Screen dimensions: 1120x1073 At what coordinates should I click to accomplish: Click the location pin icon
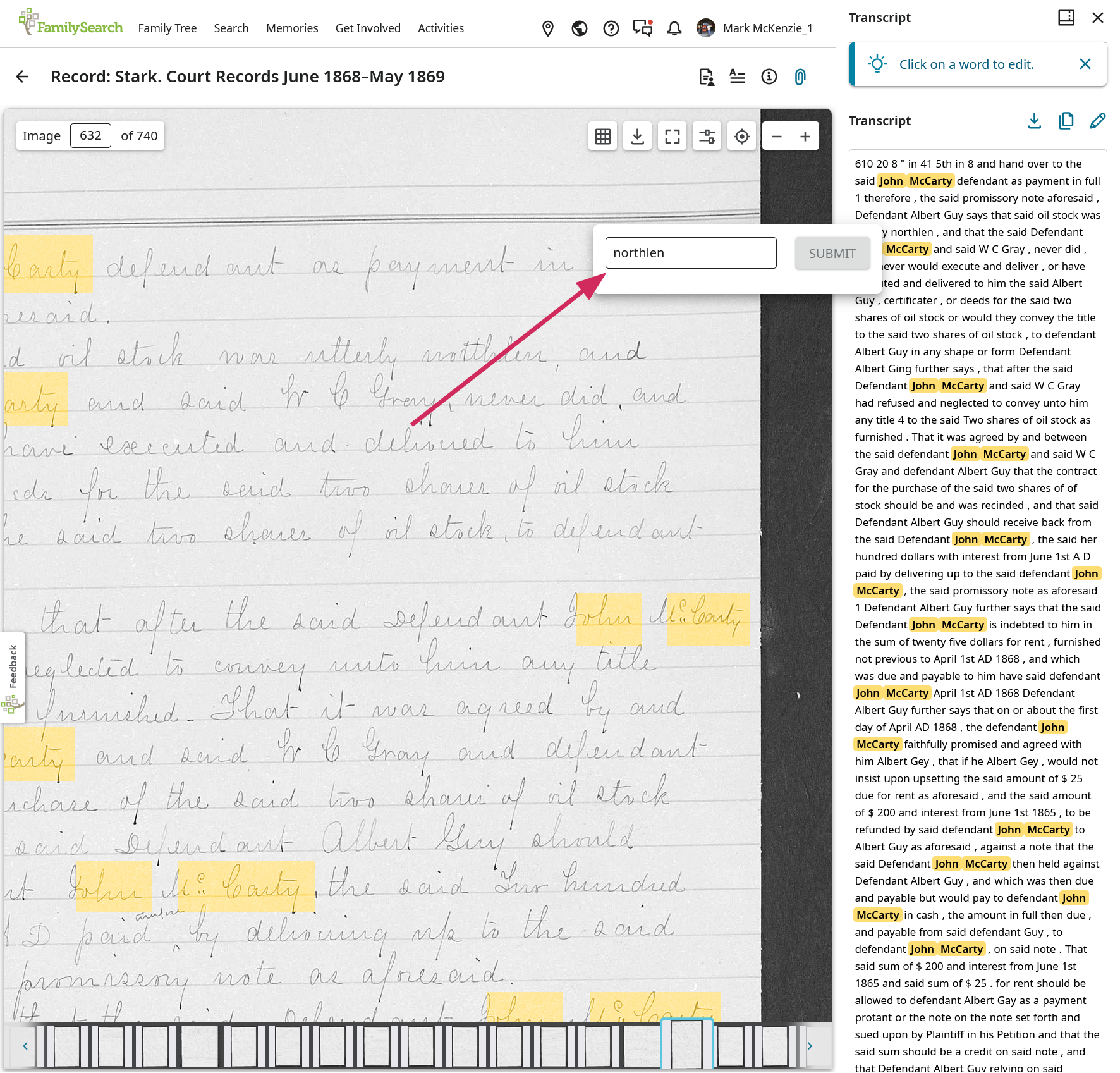pos(548,28)
